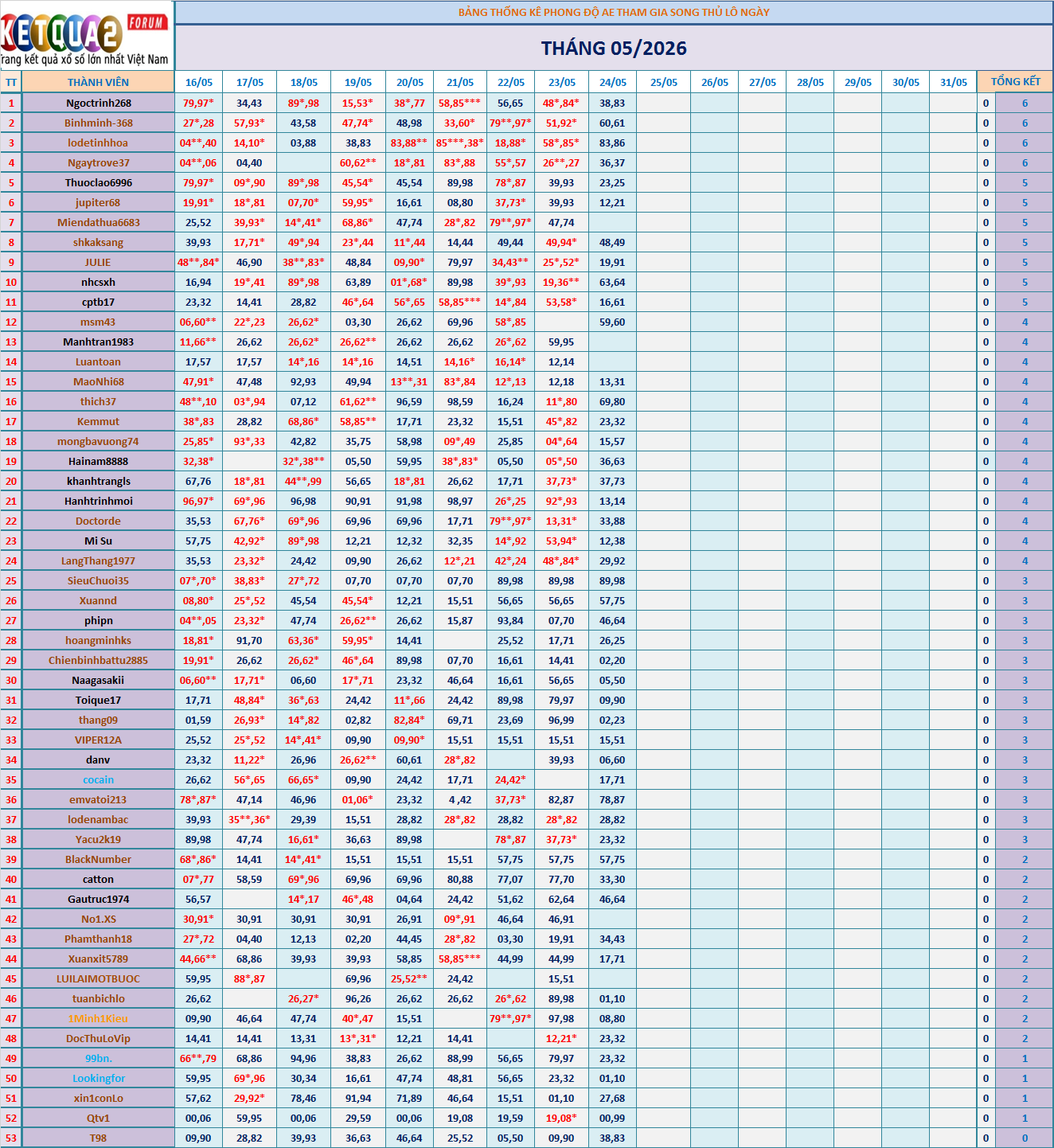Select JULIE's 16/05 cell 48**,84*
1054x1148 pixels.
click(x=198, y=262)
